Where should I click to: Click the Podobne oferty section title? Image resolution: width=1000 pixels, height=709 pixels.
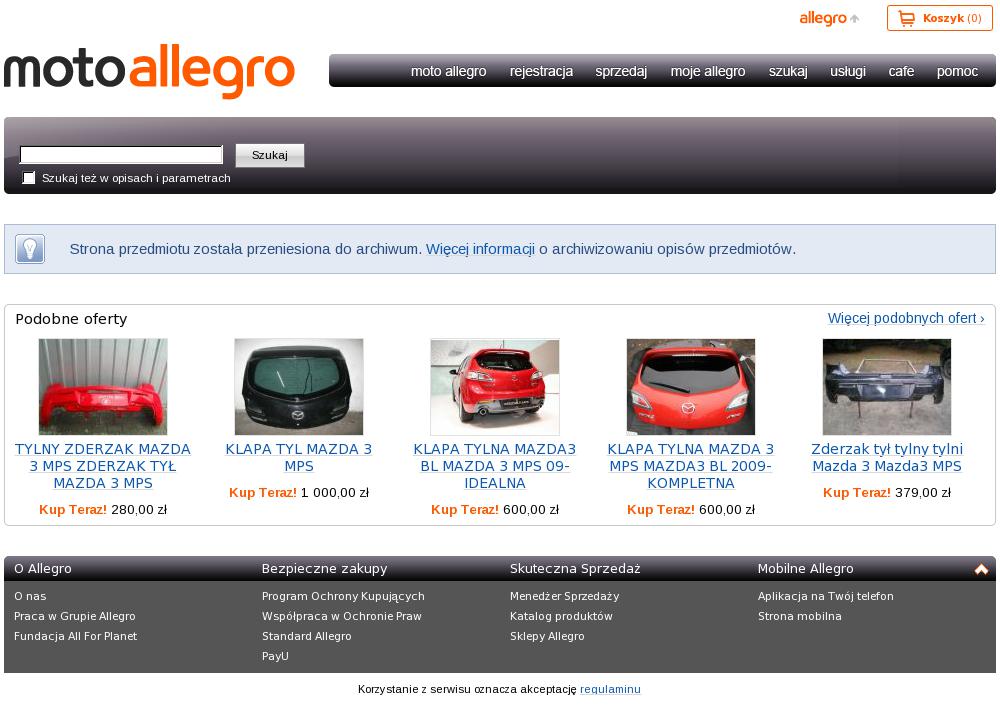[x=71, y=319]
